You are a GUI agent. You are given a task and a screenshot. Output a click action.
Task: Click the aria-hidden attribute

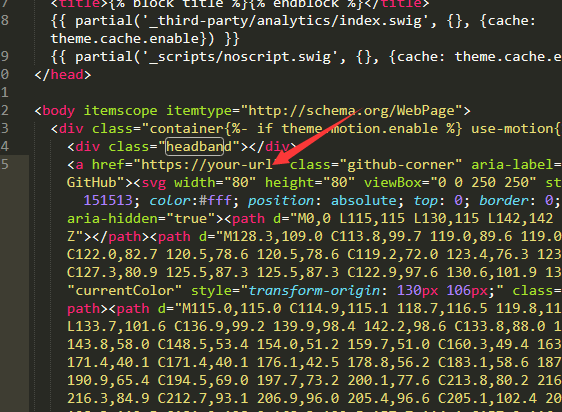pos(112,218)
